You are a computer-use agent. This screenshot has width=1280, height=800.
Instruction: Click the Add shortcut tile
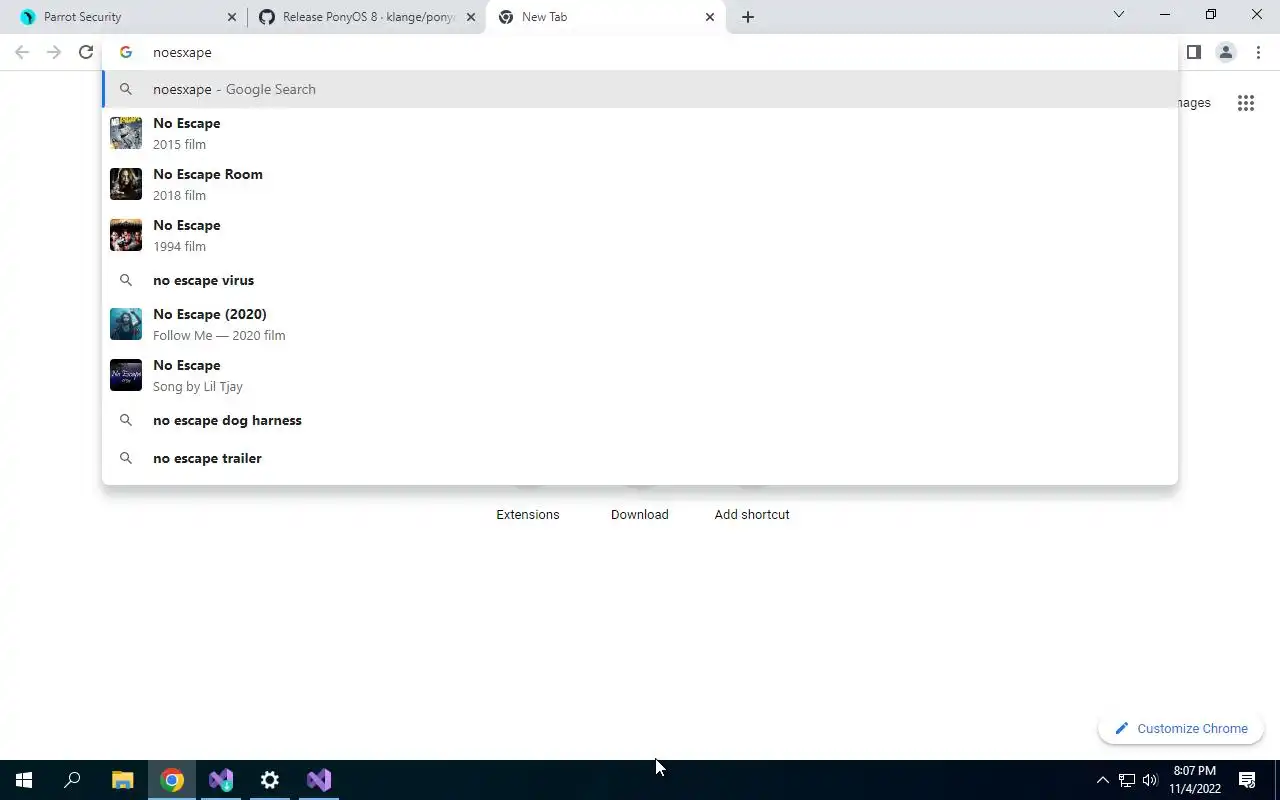[752, 514]
